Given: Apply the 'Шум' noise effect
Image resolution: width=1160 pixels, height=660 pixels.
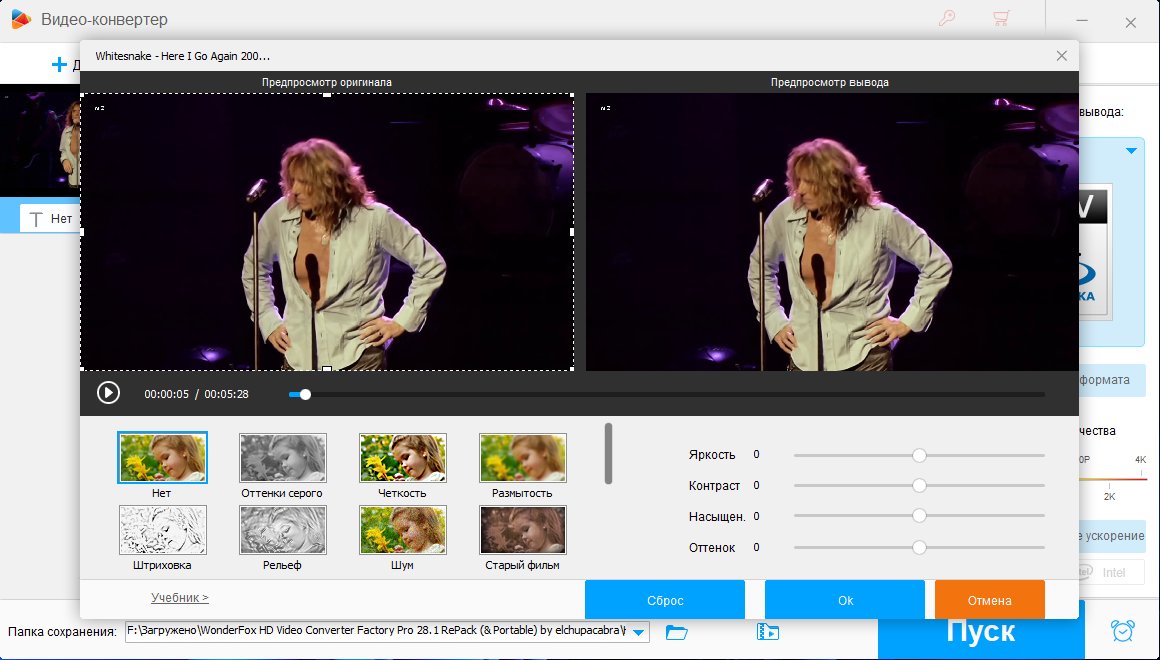Looking at the screenshot, I should (x=402, y=530).
